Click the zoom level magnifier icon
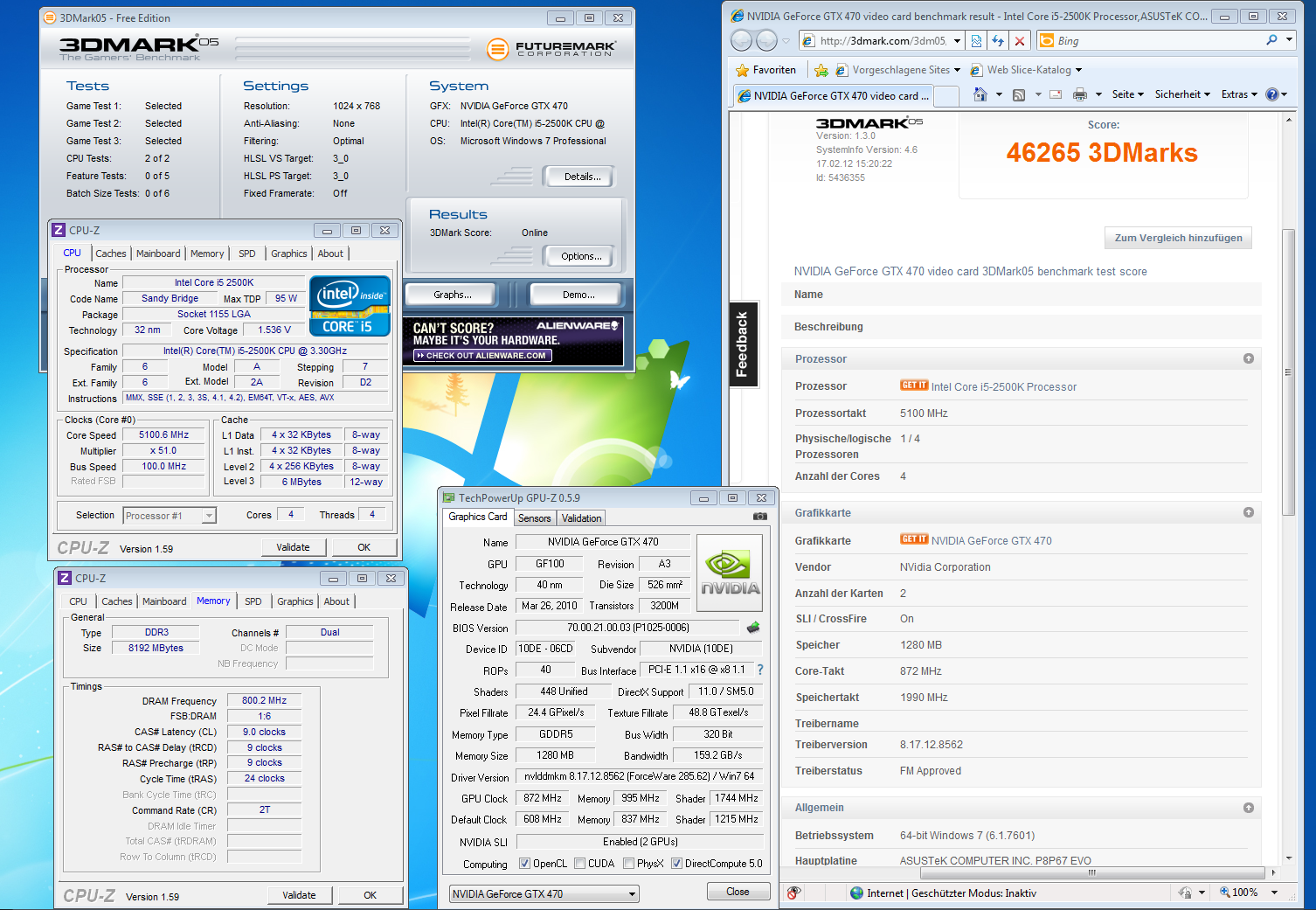Image resolution: width=1316 pixels, height=910 pixels. [1225, 893]
